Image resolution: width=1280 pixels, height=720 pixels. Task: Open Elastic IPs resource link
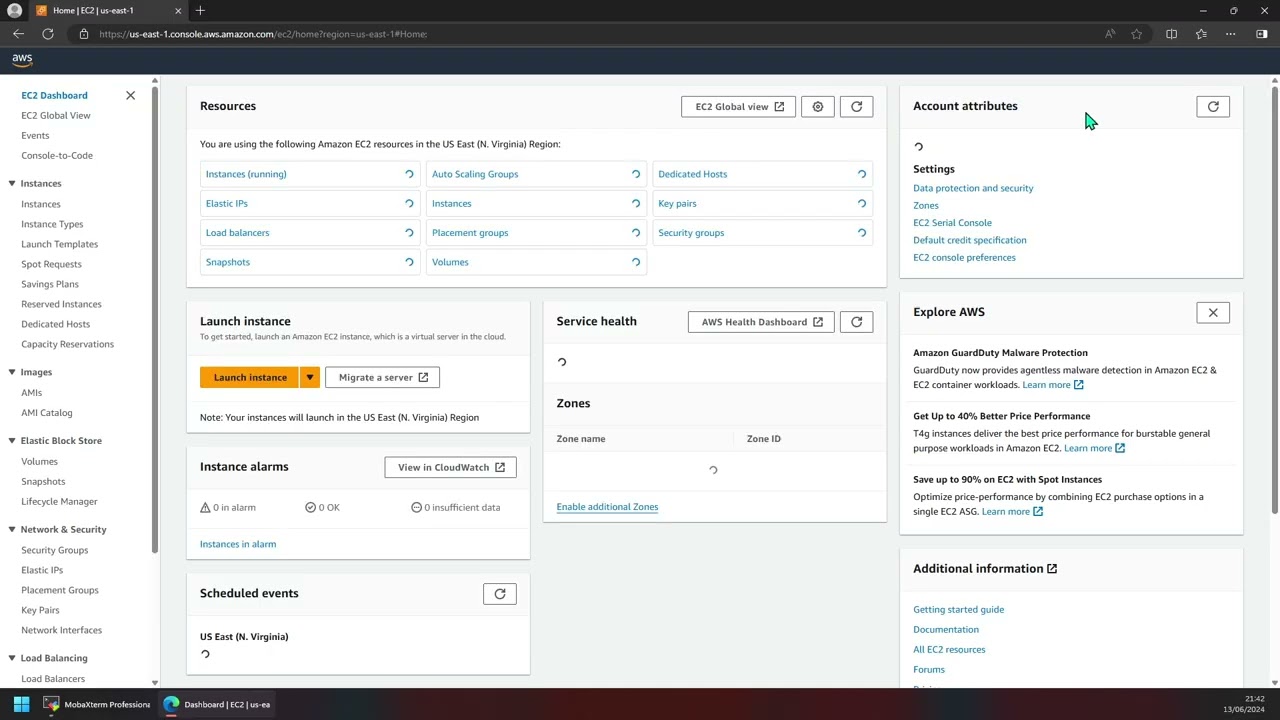pyautogui.click(x=227, y=203)
